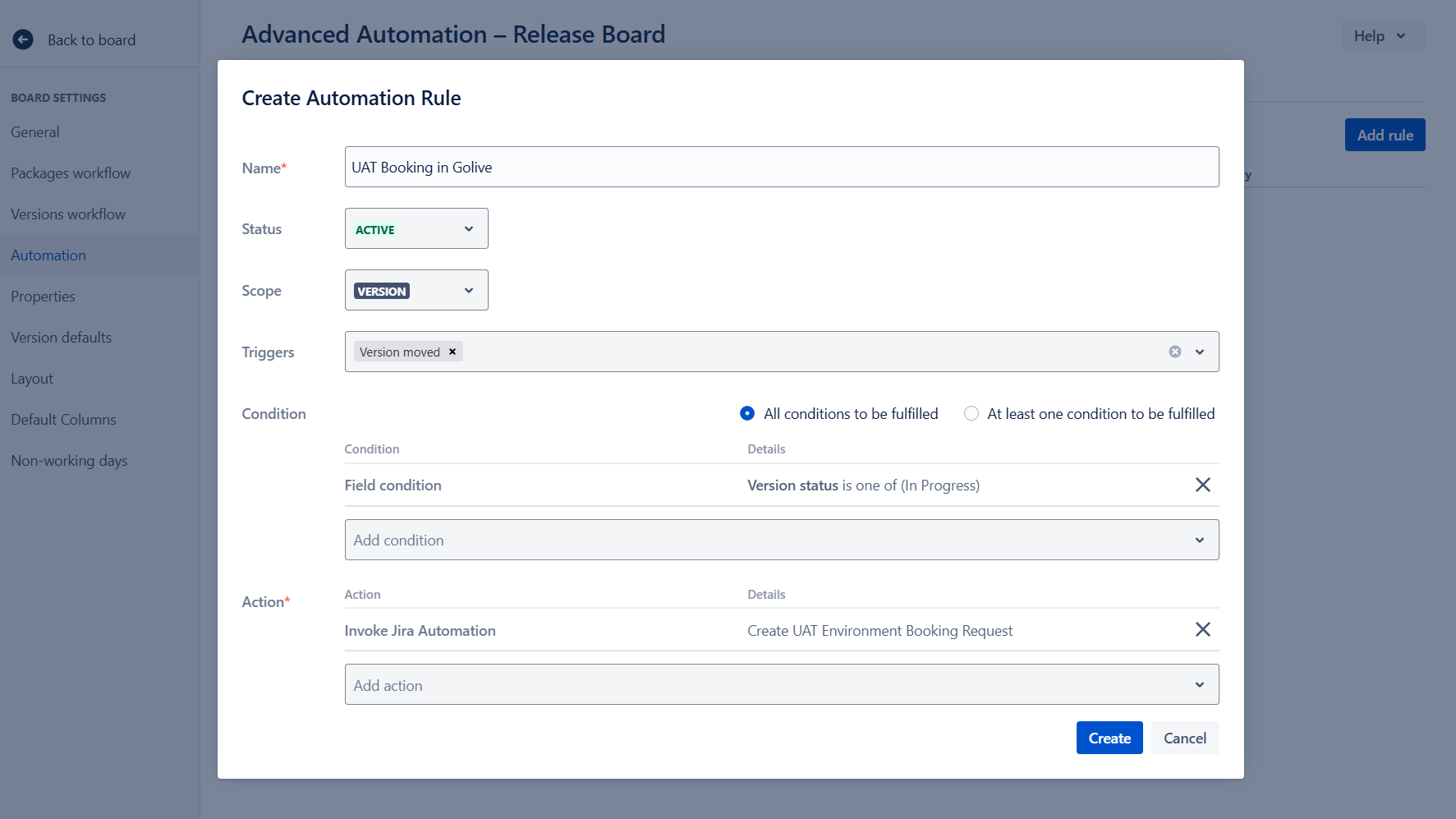Open the Status dropdown showing Active
The image size is (1456, 819).
(x=416, y=229)
